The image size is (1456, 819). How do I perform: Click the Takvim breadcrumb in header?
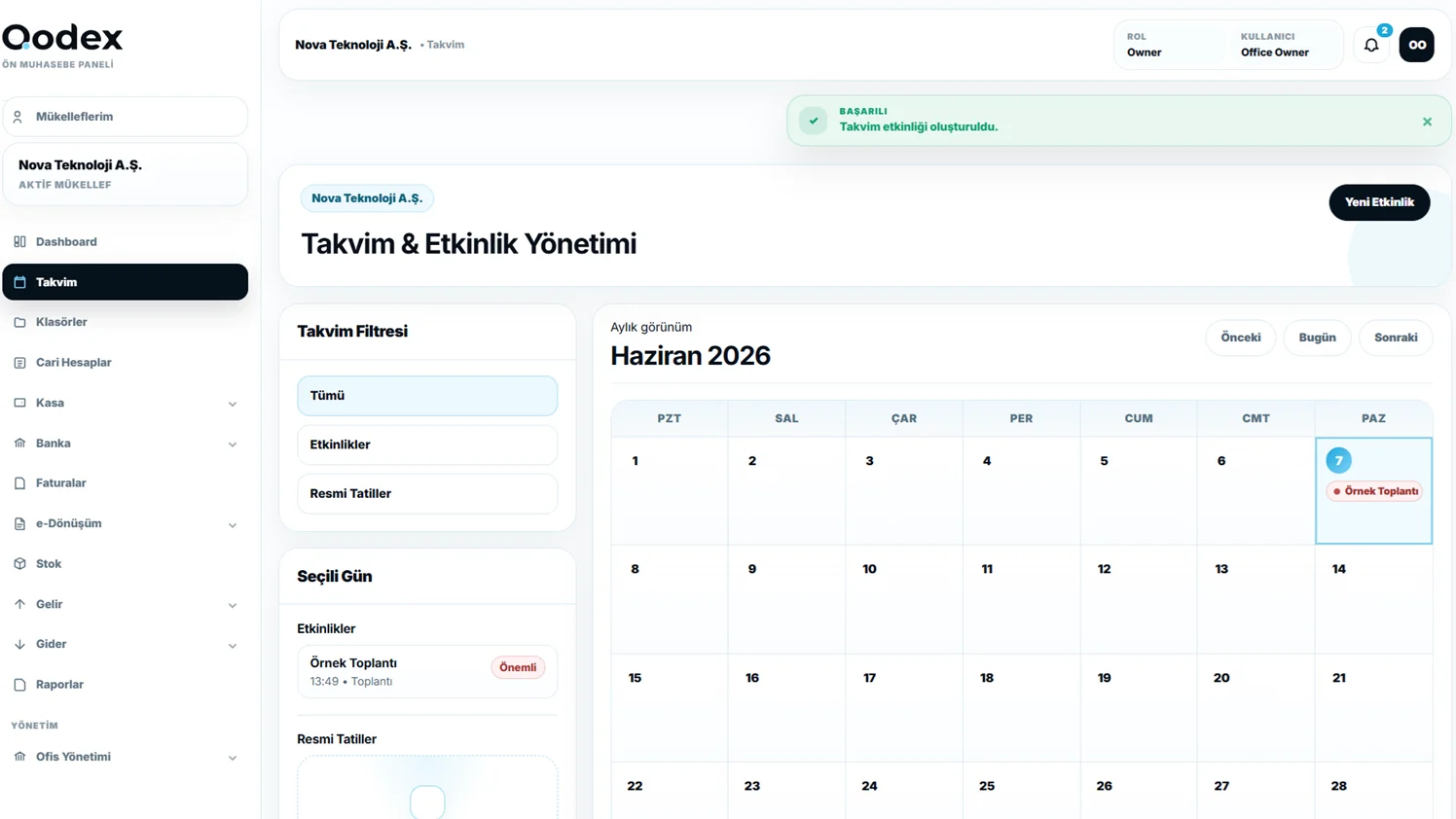click(445, 45)
